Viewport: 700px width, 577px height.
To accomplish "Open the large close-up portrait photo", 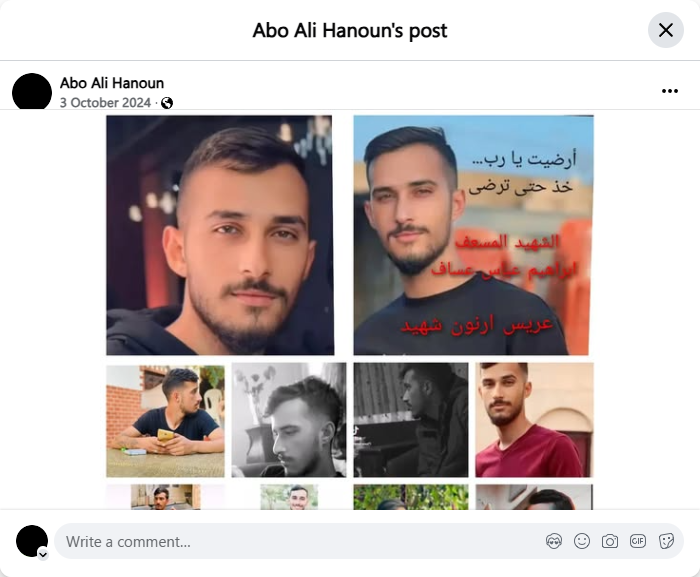I will click(220, 235).
